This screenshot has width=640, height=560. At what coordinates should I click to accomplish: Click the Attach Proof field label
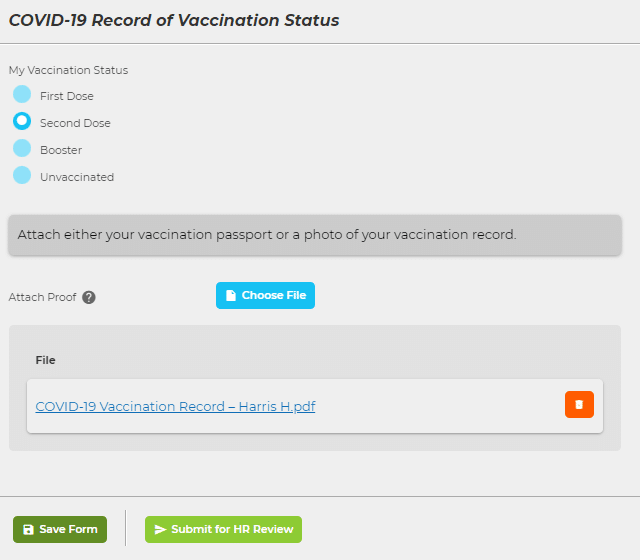(42, 297)
